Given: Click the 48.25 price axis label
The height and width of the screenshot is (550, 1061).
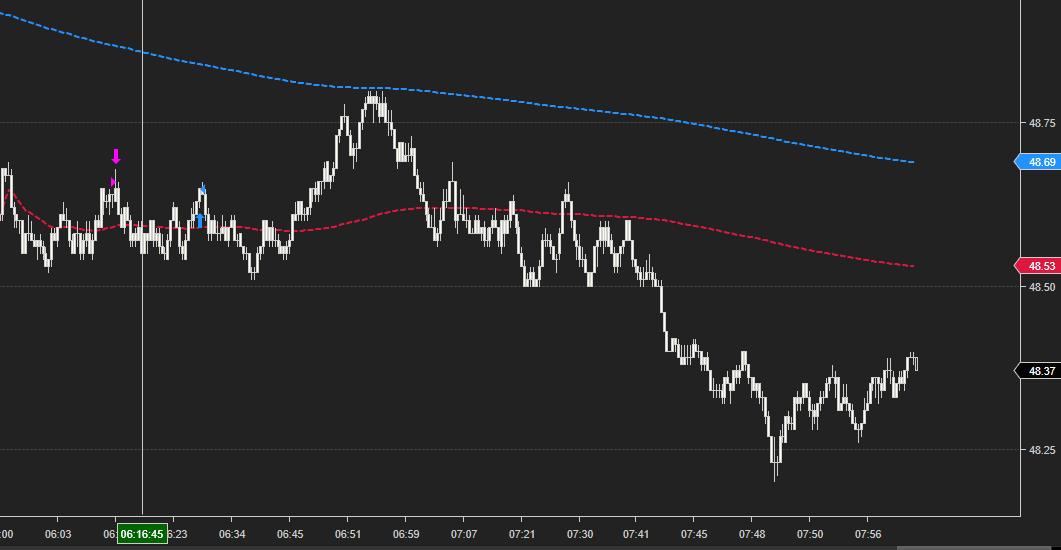Looking at the screenshot, I should [1042, 450].
